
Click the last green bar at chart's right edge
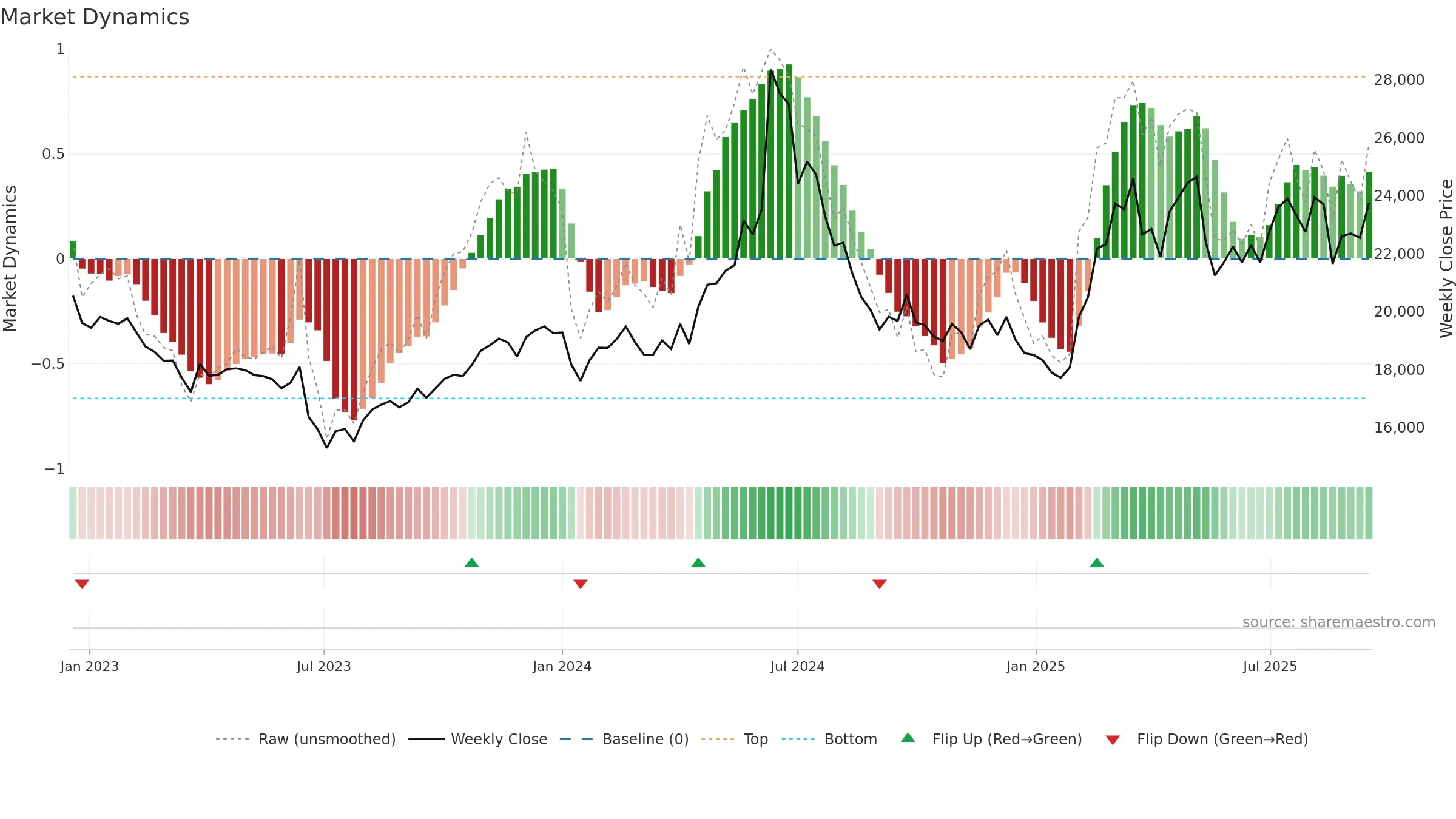(1369, 215)
